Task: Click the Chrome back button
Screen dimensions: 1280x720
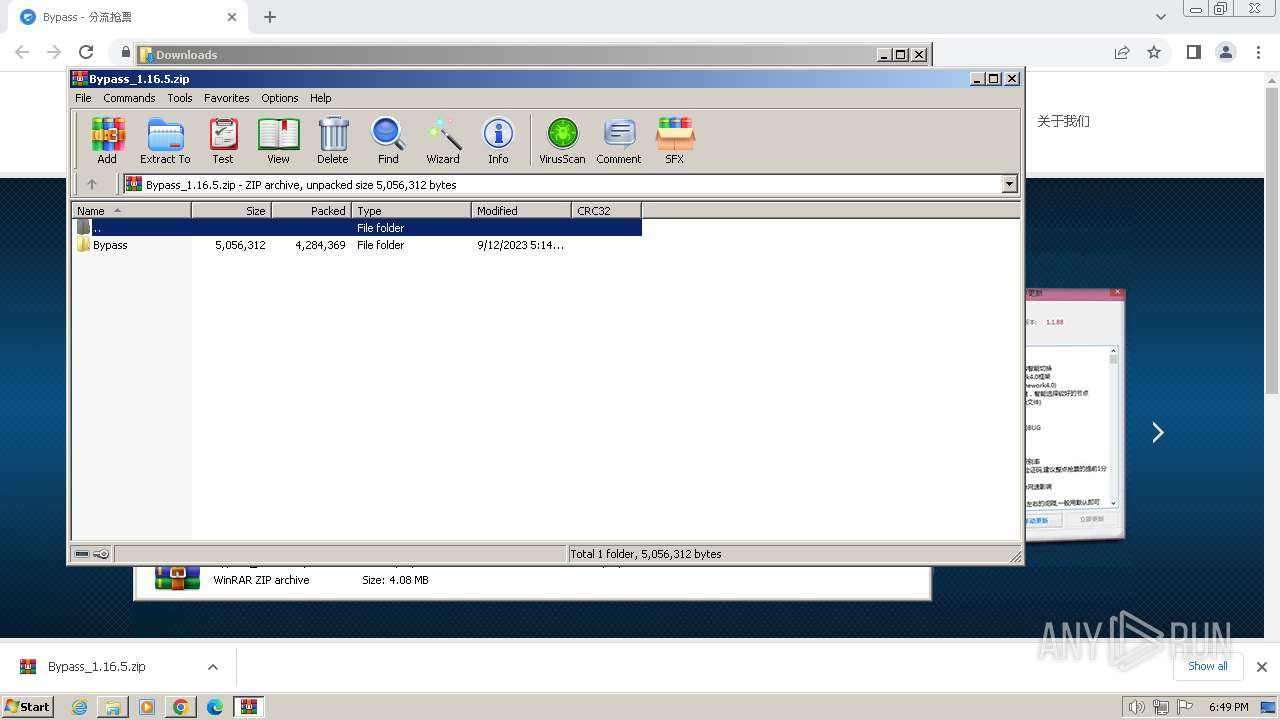Action: point(22,52)
